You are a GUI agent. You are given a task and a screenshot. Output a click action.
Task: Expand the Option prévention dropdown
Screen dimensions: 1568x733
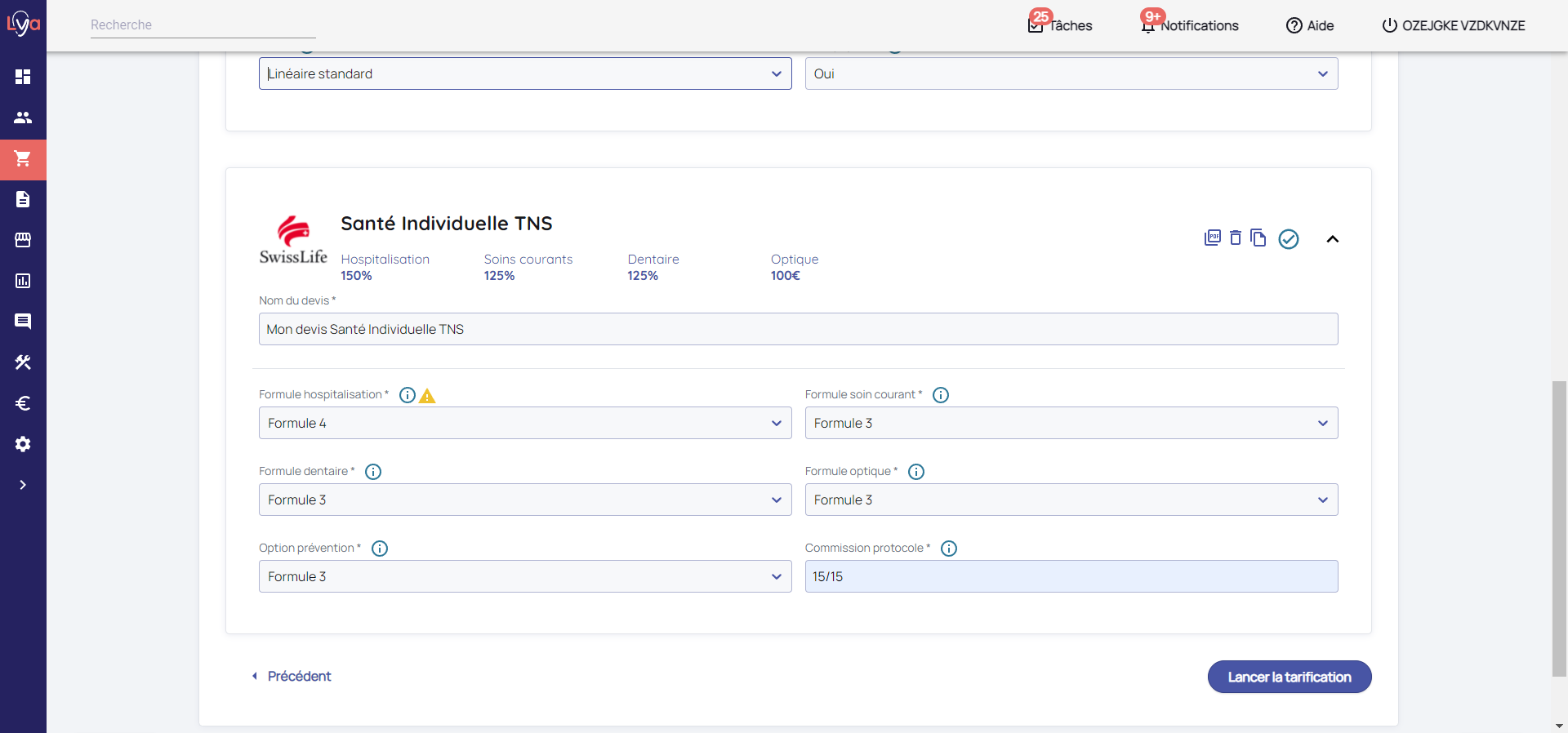[524, 576]
